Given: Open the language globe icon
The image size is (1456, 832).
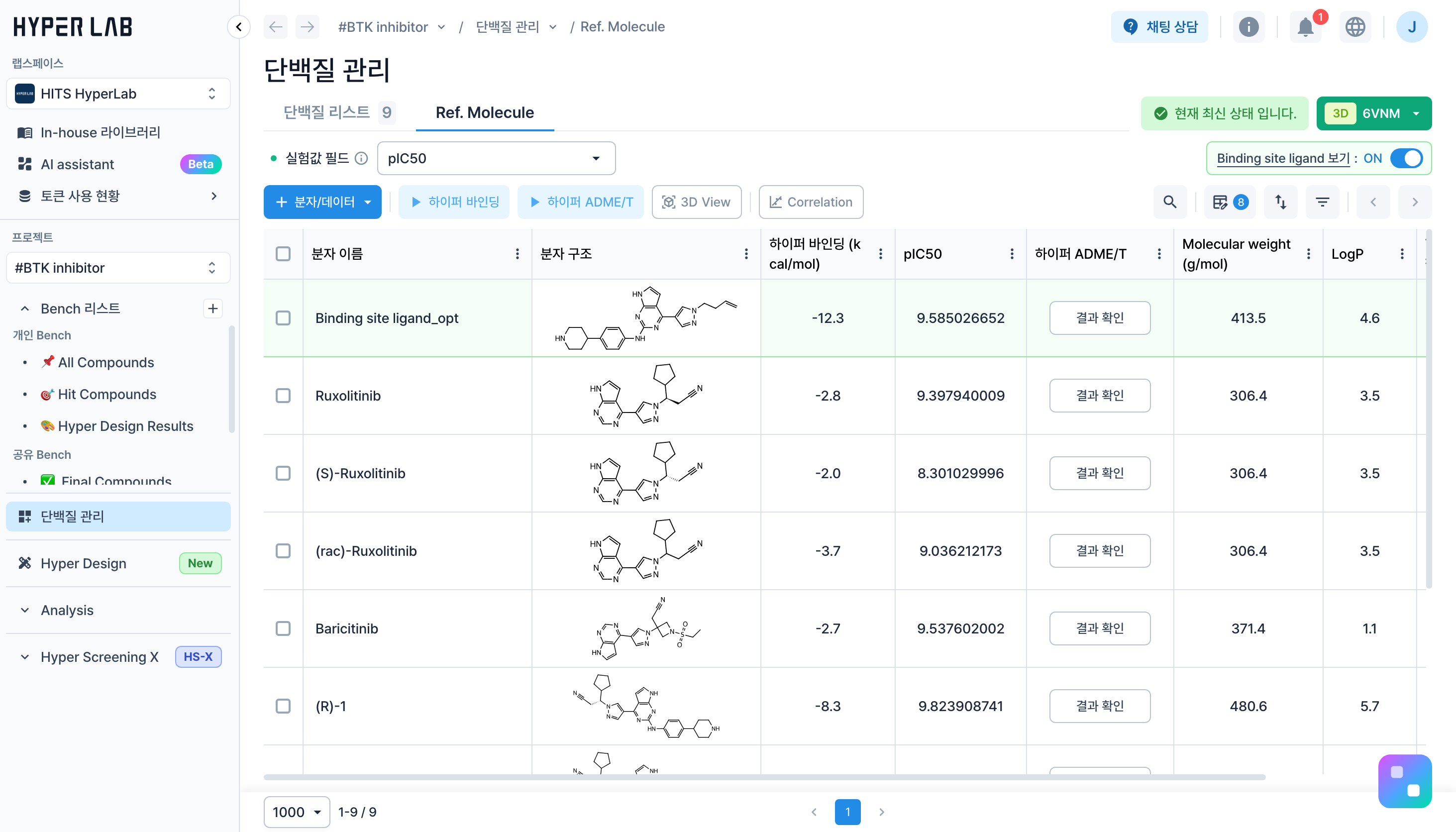Looking at the screenshot, I should pyautogui.click(x=1355, y=27).
